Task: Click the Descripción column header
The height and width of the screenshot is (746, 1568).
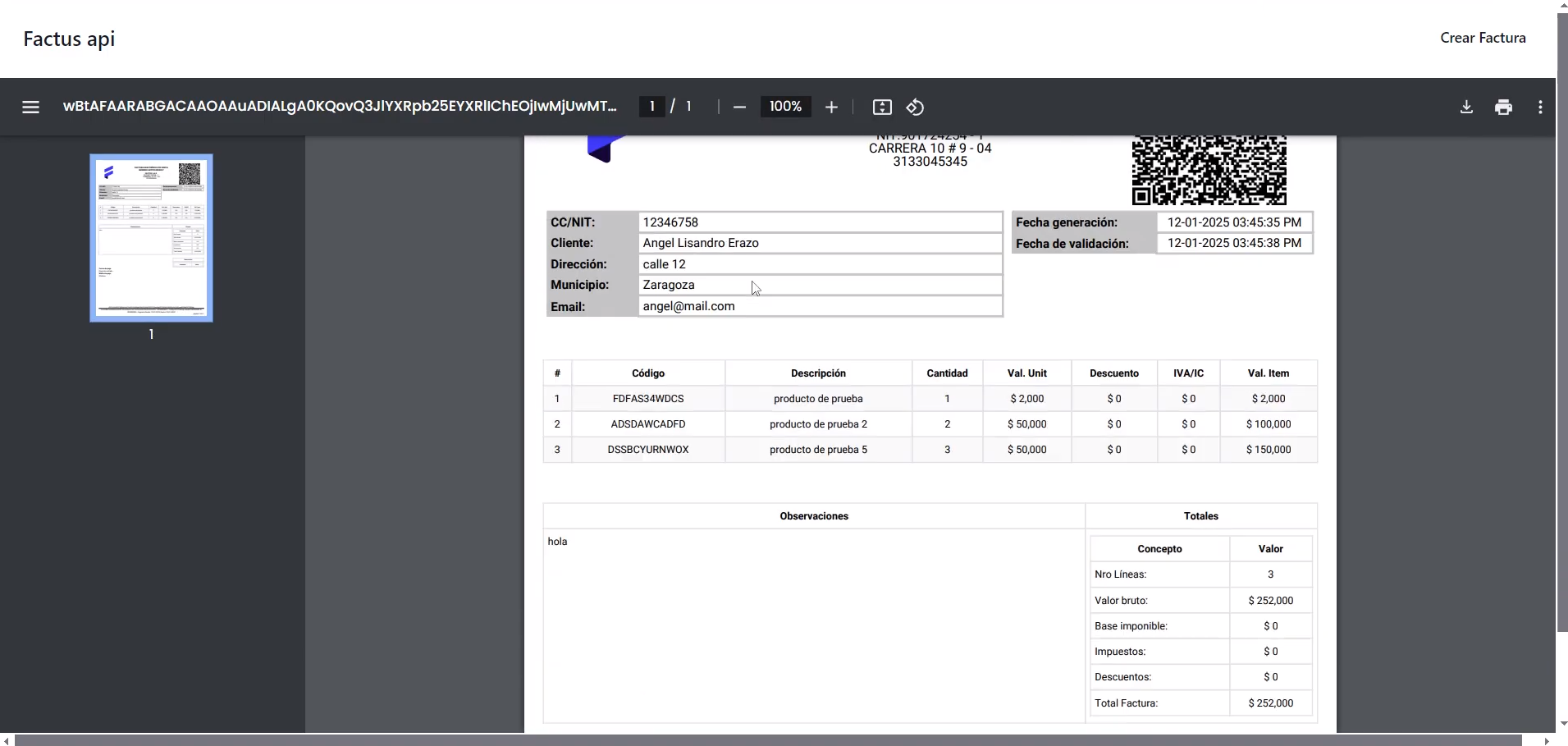Action: click(818, 373)
